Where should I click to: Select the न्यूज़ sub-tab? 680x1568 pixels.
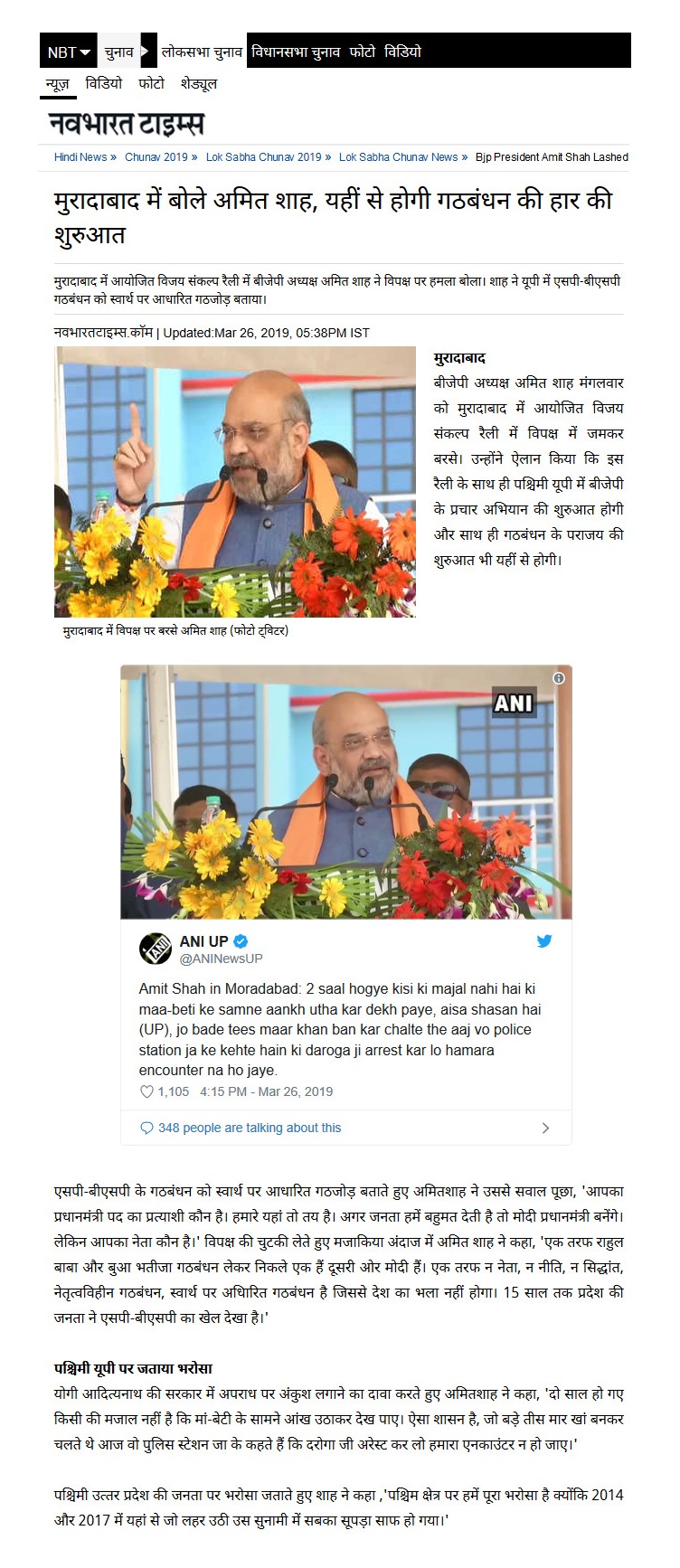[x=57, y=83]
